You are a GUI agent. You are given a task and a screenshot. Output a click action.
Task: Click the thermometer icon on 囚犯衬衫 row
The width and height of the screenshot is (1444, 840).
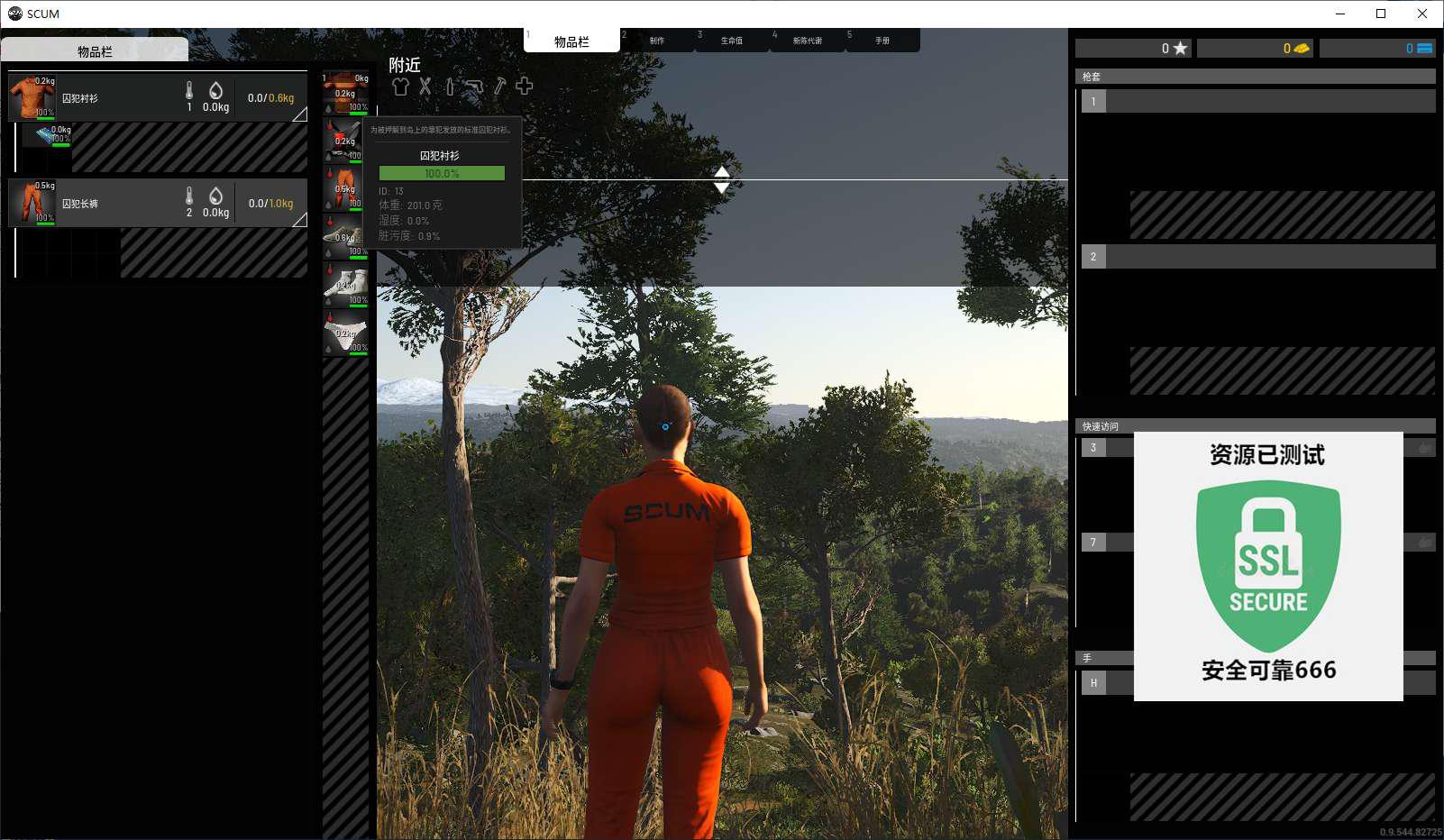click(189, 90)
